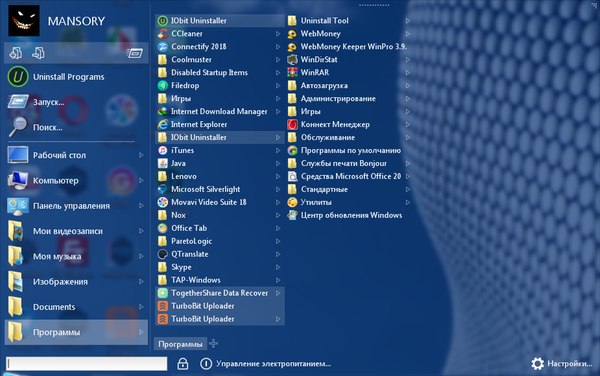This screenshot has width=600, height=376.
Task: Open the Стандартные folder
Action: point(349,189)
